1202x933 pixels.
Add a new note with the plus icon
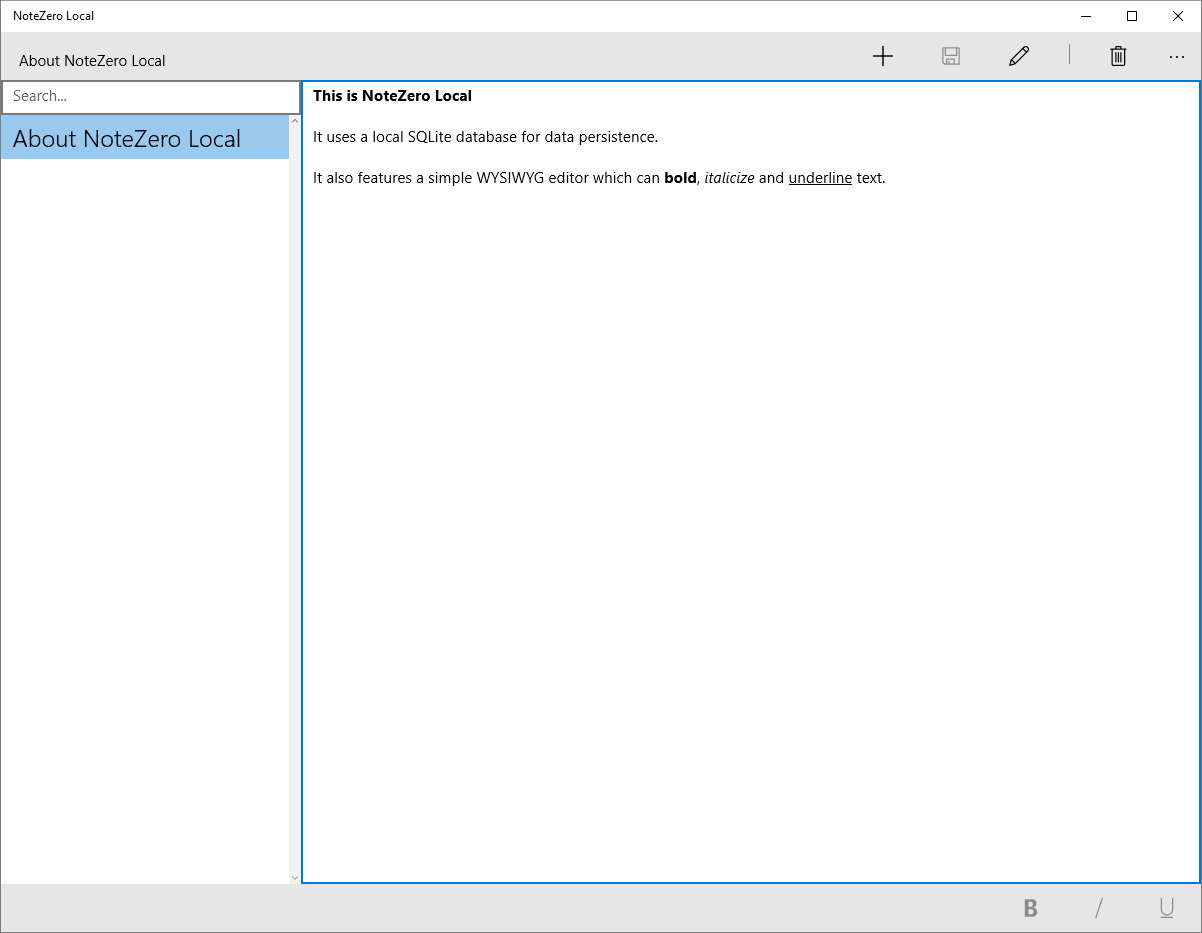[x=882, y=56]
